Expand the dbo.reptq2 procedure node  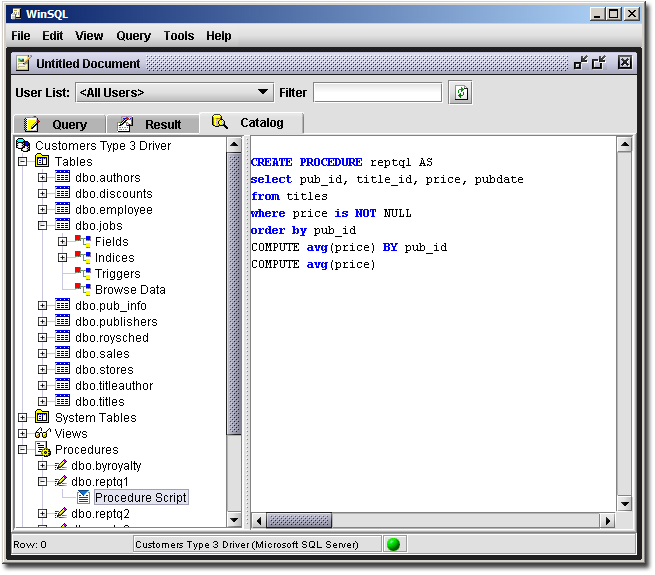pyautogui.click(x=42, y=513)
